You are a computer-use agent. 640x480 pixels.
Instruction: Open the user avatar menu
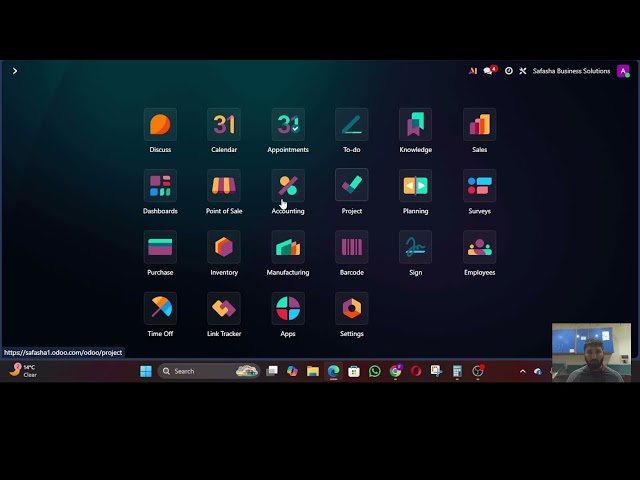coord(623,71)
